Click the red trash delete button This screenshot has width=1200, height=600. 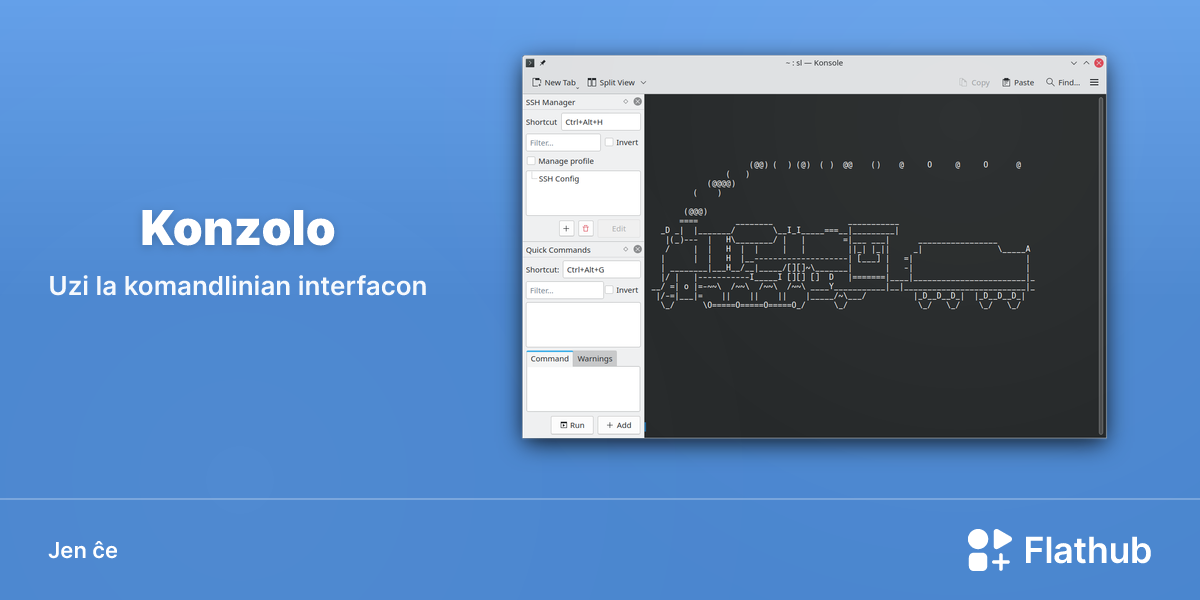point(586,228)
